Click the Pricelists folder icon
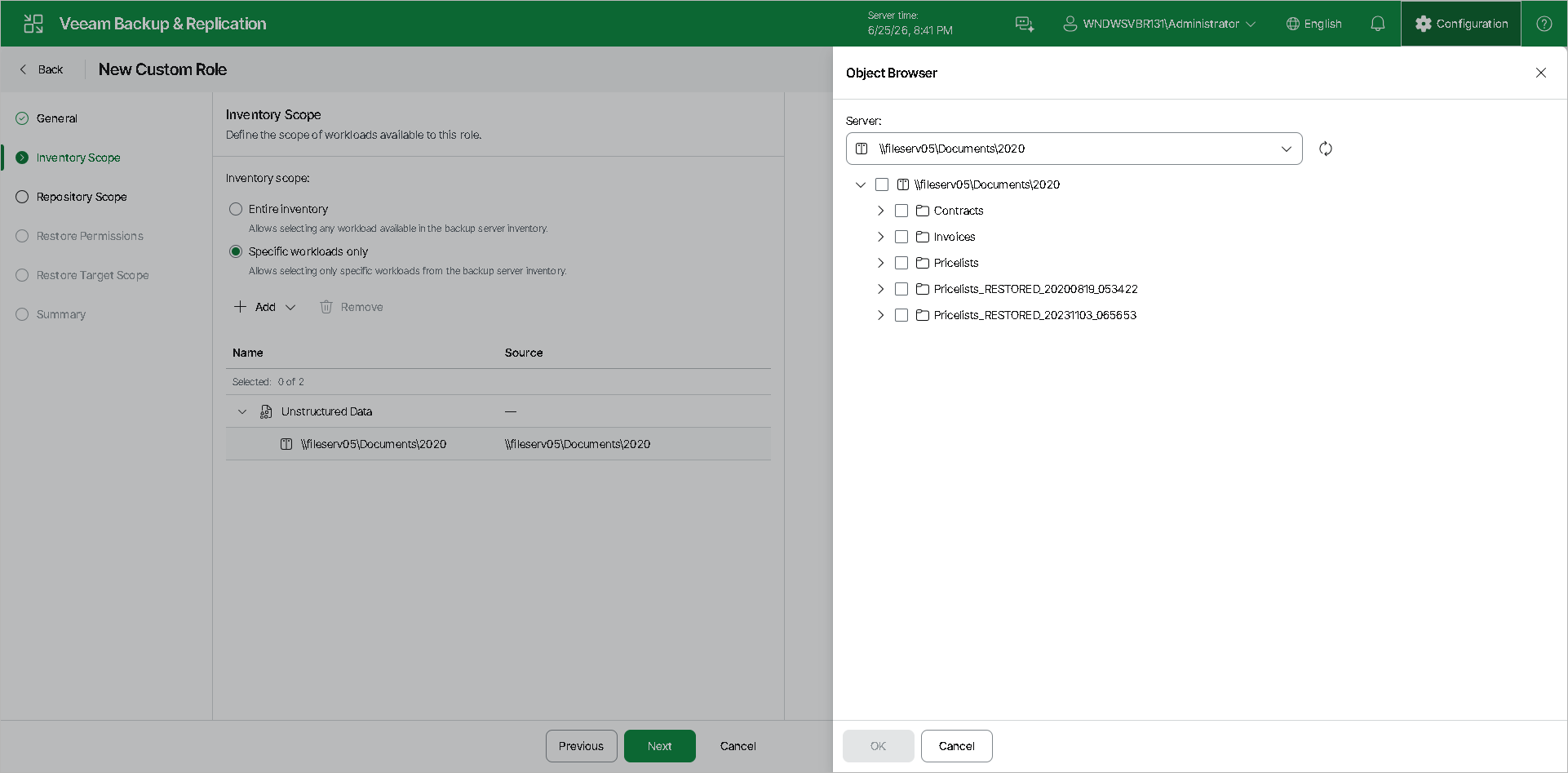The height and width of the screenshot is (773, 1568). point(923,263)
